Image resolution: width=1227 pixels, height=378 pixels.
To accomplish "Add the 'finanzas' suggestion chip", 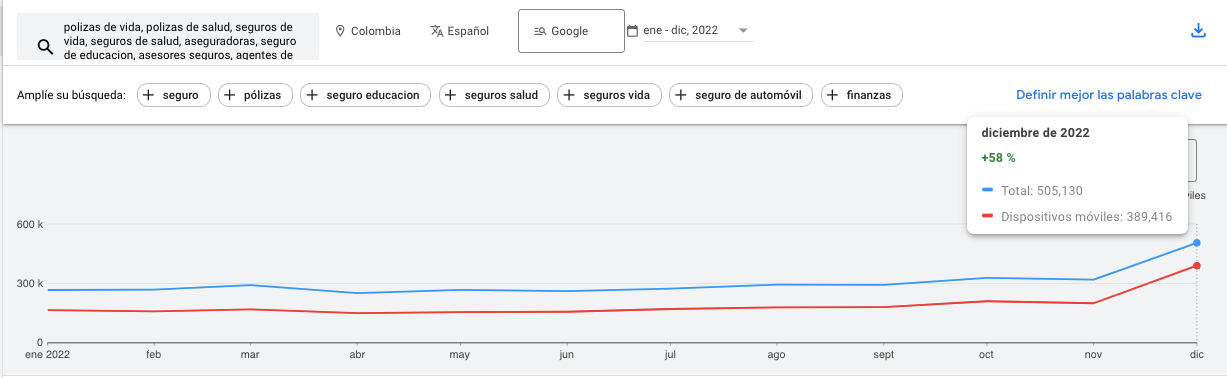I will (x=862, y=95).
